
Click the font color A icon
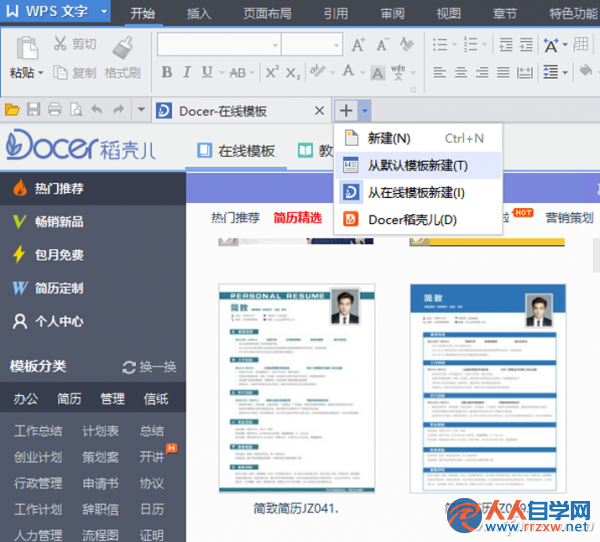[x=348, y=71]
